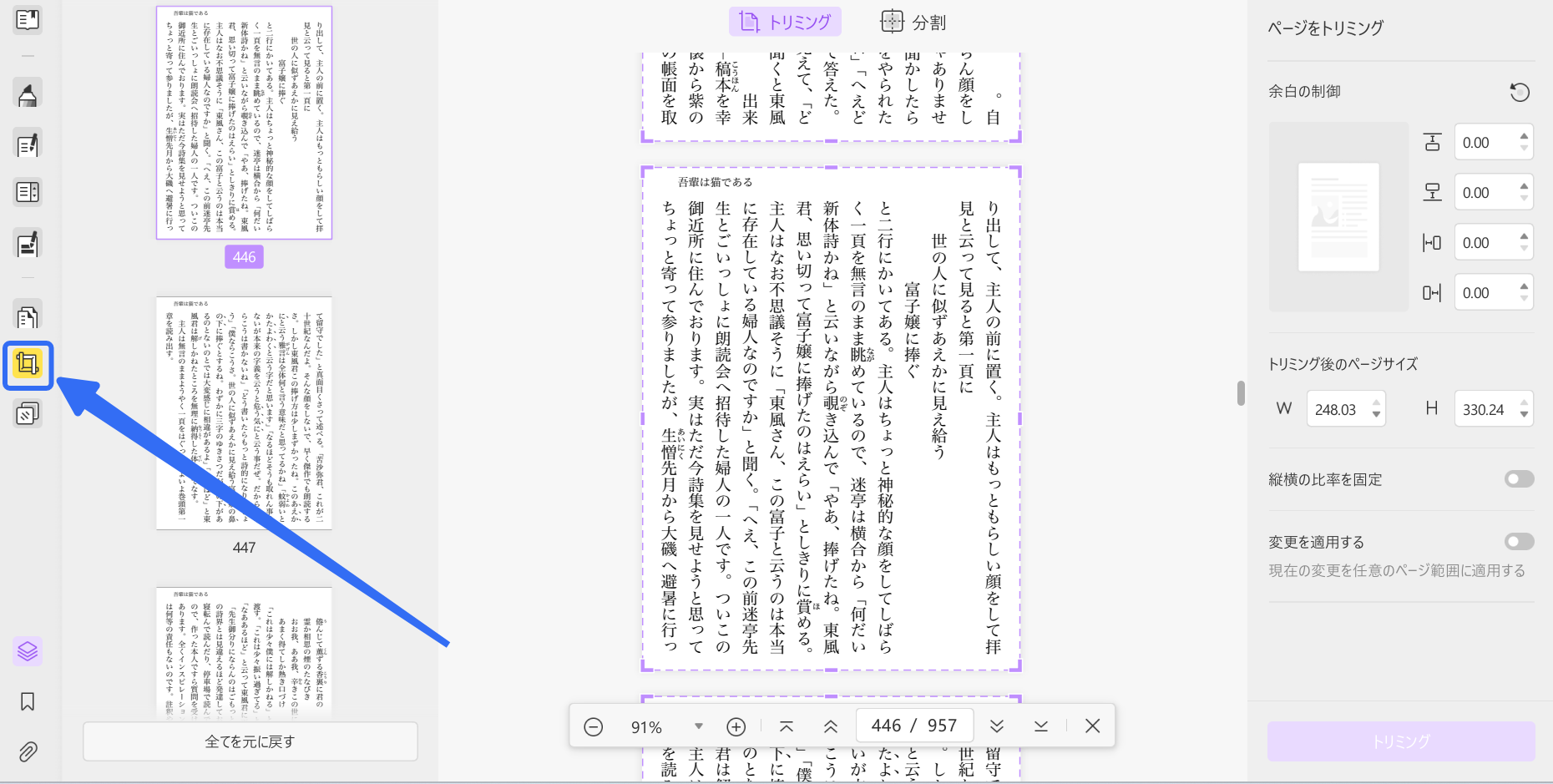1553x784 pixels.
Task: Open the Page Tools watermark icon
Action: [28, 414]
